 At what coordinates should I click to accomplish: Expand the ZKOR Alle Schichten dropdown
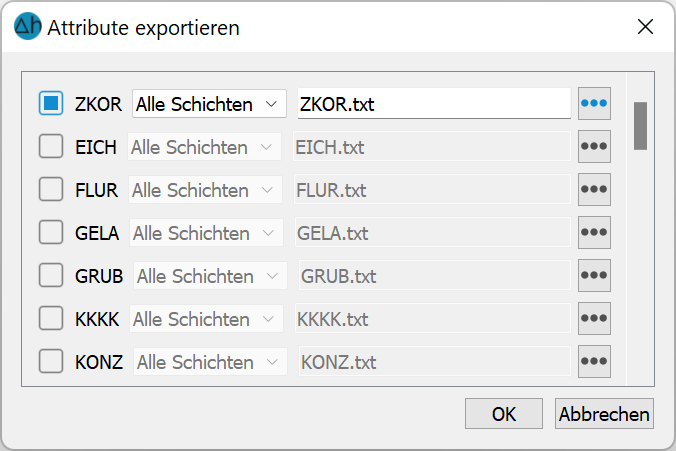[x=209, y=104]
